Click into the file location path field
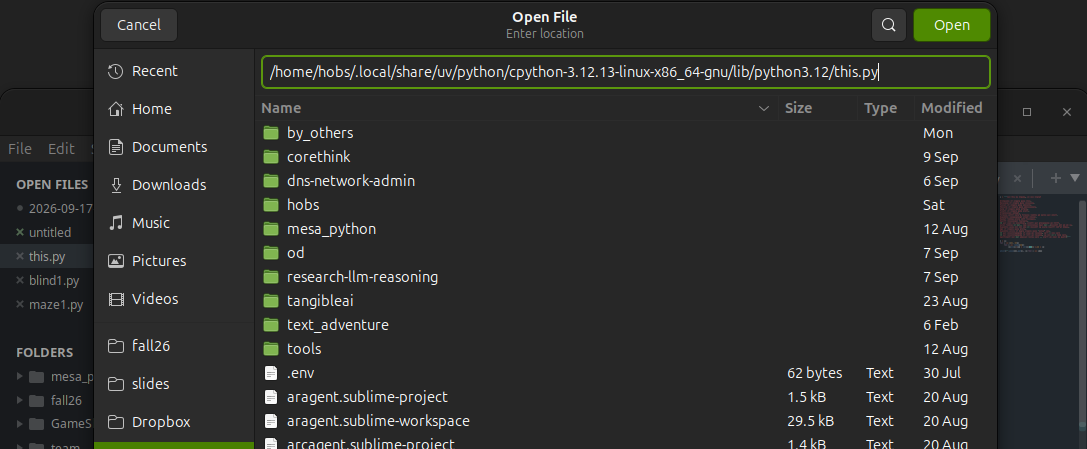The height and width of the screenshot is (449, 1087). [625, 72]
